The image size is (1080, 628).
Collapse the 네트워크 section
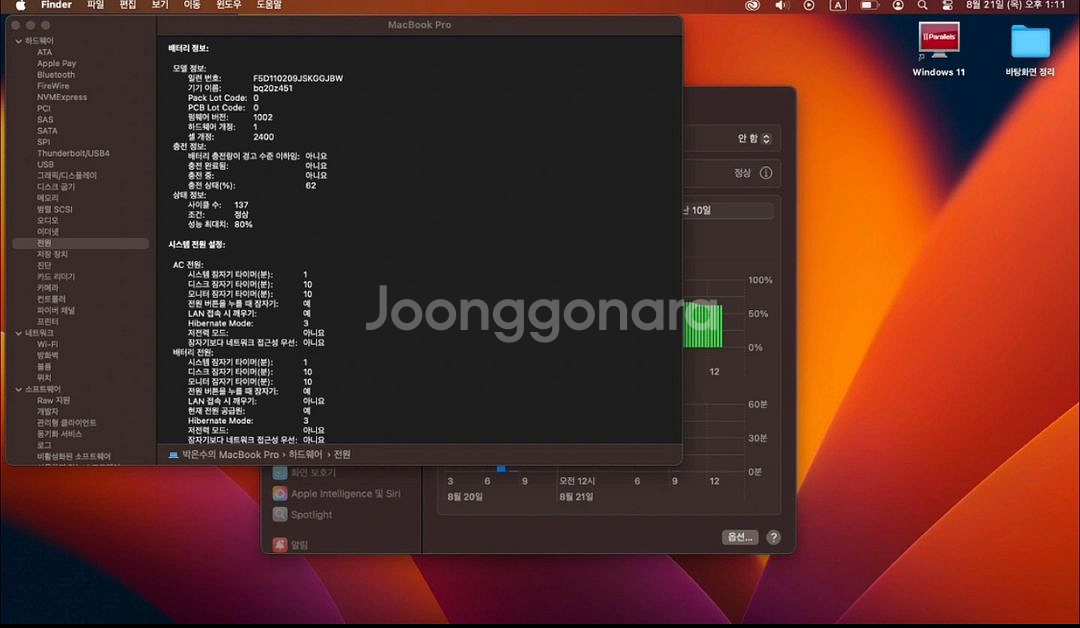pyautogui.click(x=19, y=333)
